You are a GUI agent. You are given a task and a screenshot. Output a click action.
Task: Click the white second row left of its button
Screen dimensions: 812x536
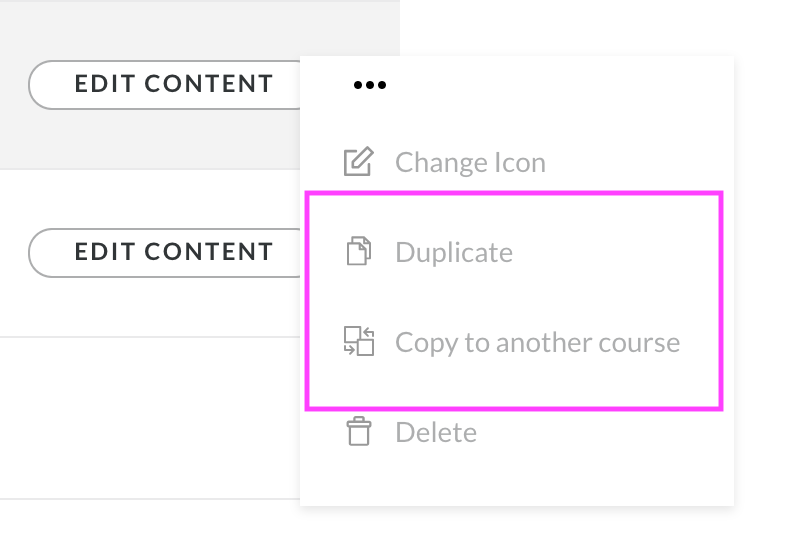[x=14, y=252]
